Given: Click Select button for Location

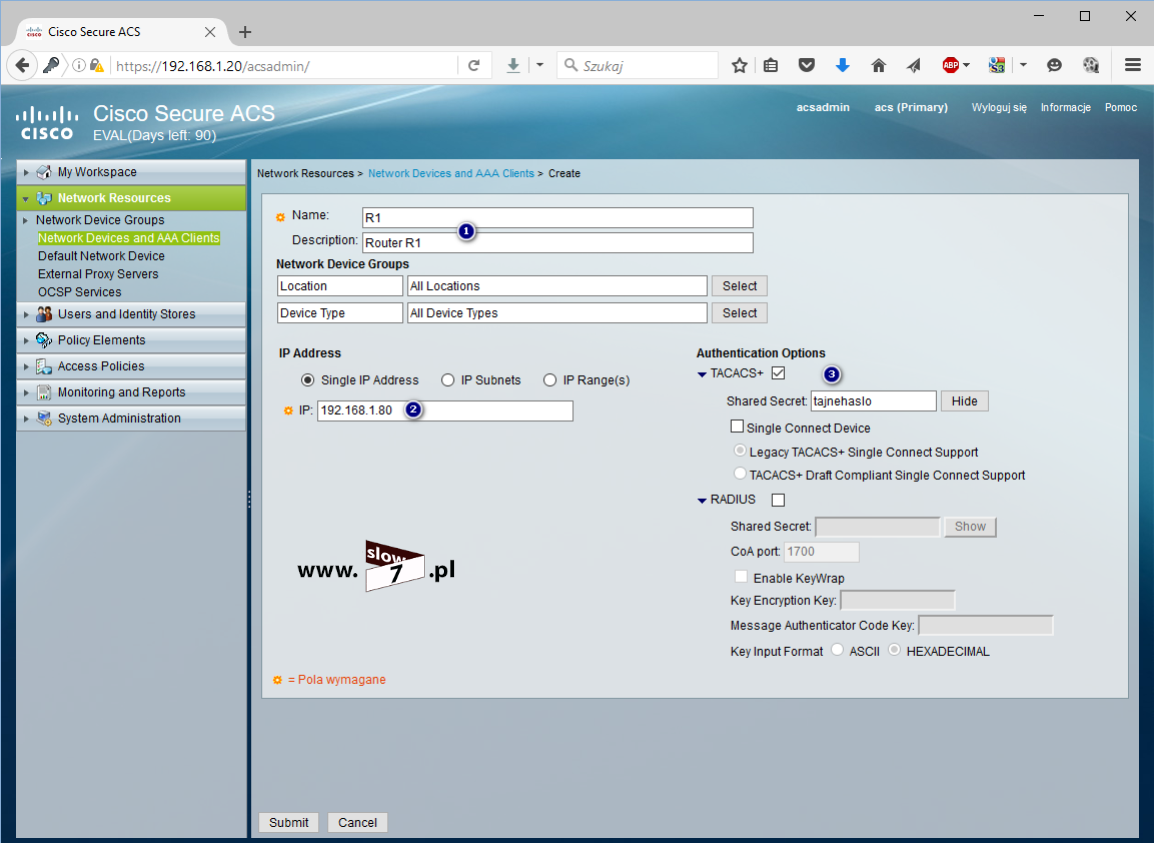Looking at the screenshot, I should [x=740, y=286].
